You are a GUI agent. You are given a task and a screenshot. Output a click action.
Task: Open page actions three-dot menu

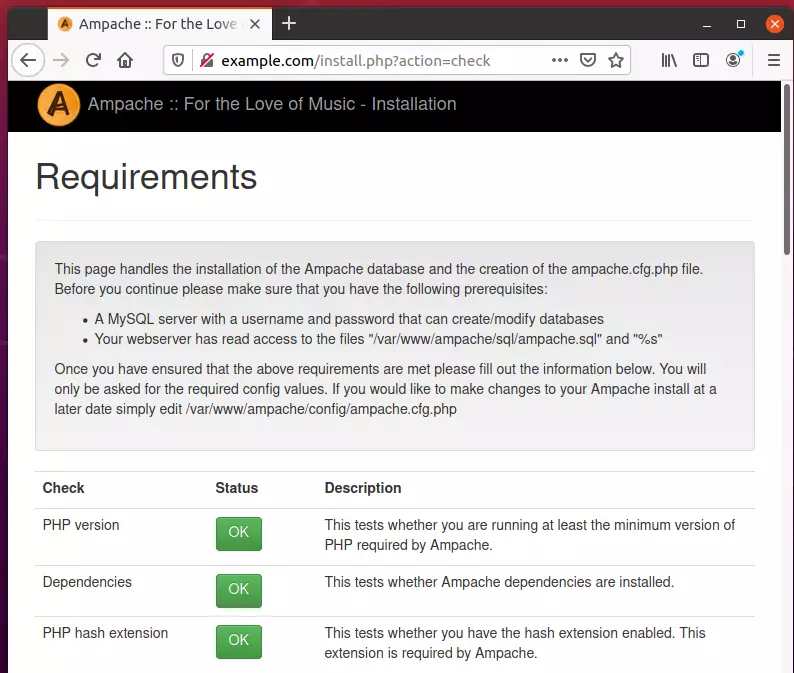click(x=560, y=60)
